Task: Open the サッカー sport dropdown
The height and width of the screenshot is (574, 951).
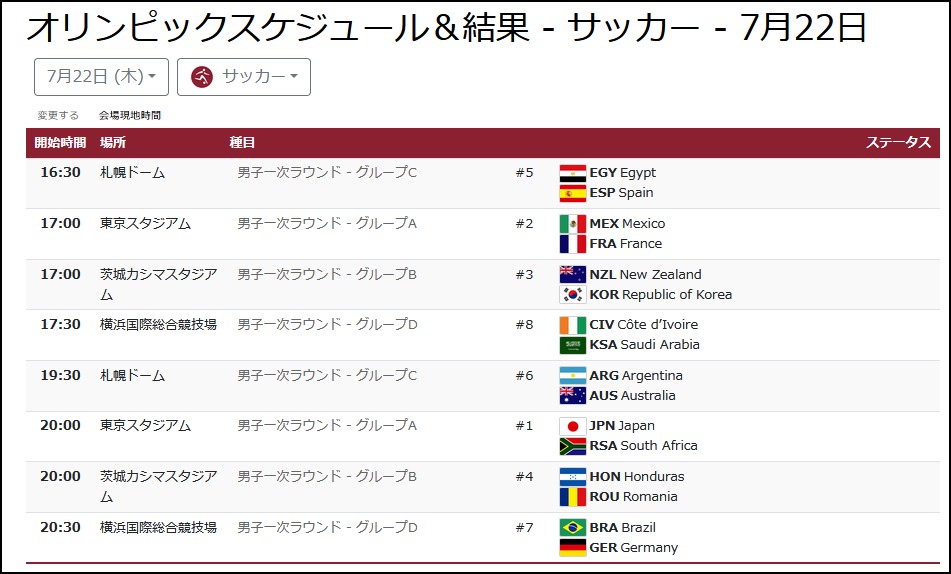Action: 244,77
